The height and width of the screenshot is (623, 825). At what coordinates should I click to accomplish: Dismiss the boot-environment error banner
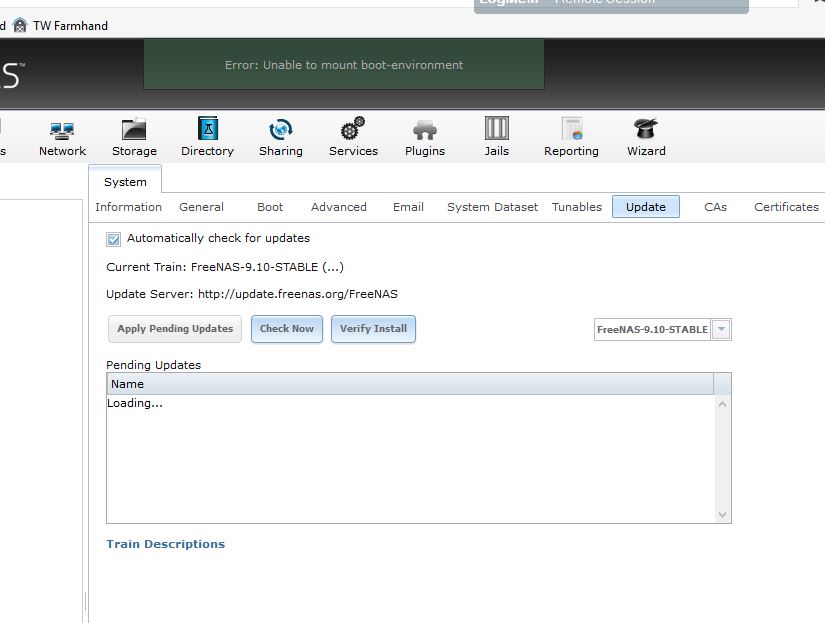(x=344, y=64)
